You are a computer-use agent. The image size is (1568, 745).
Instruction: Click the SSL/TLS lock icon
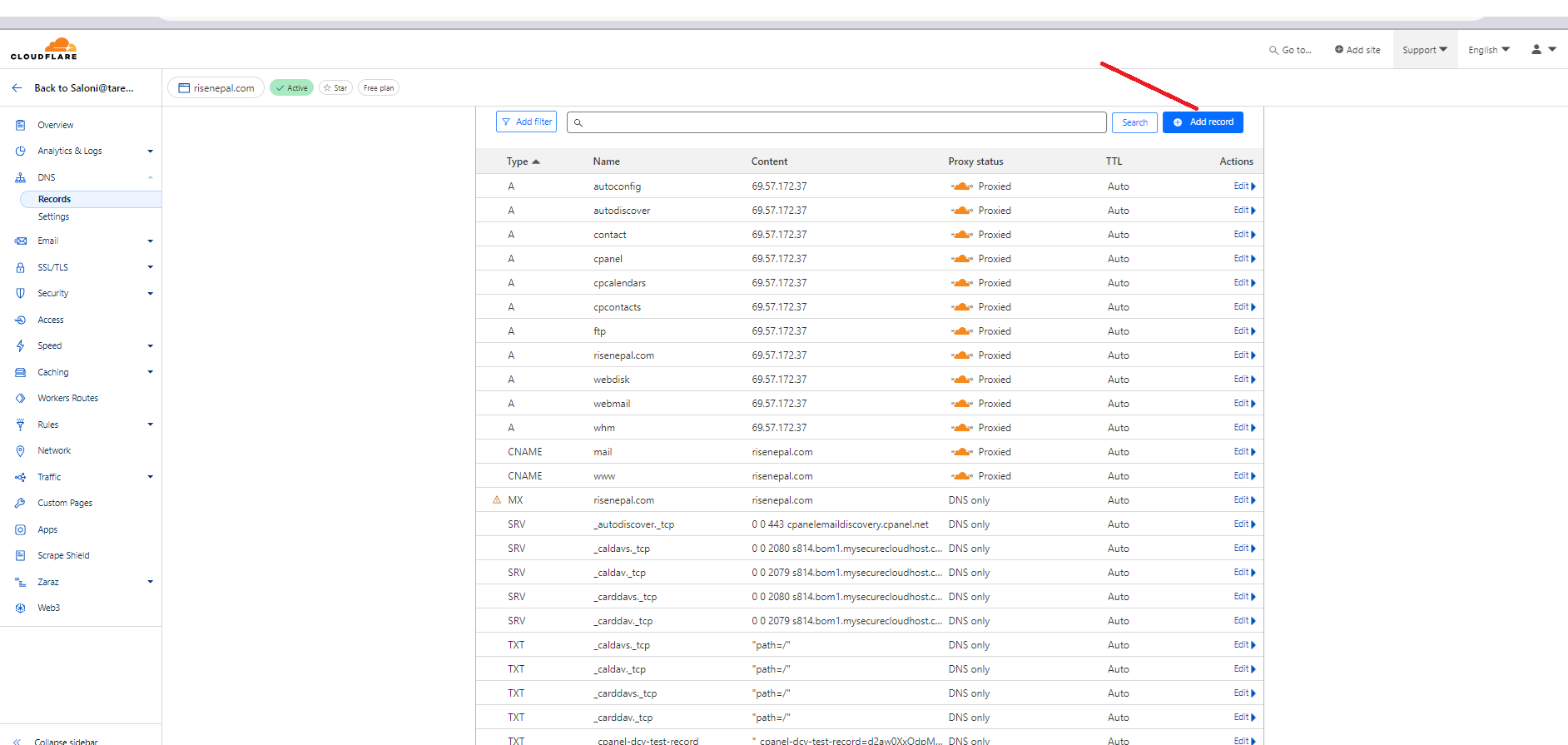pyautogui.click(x=21, y=267)
